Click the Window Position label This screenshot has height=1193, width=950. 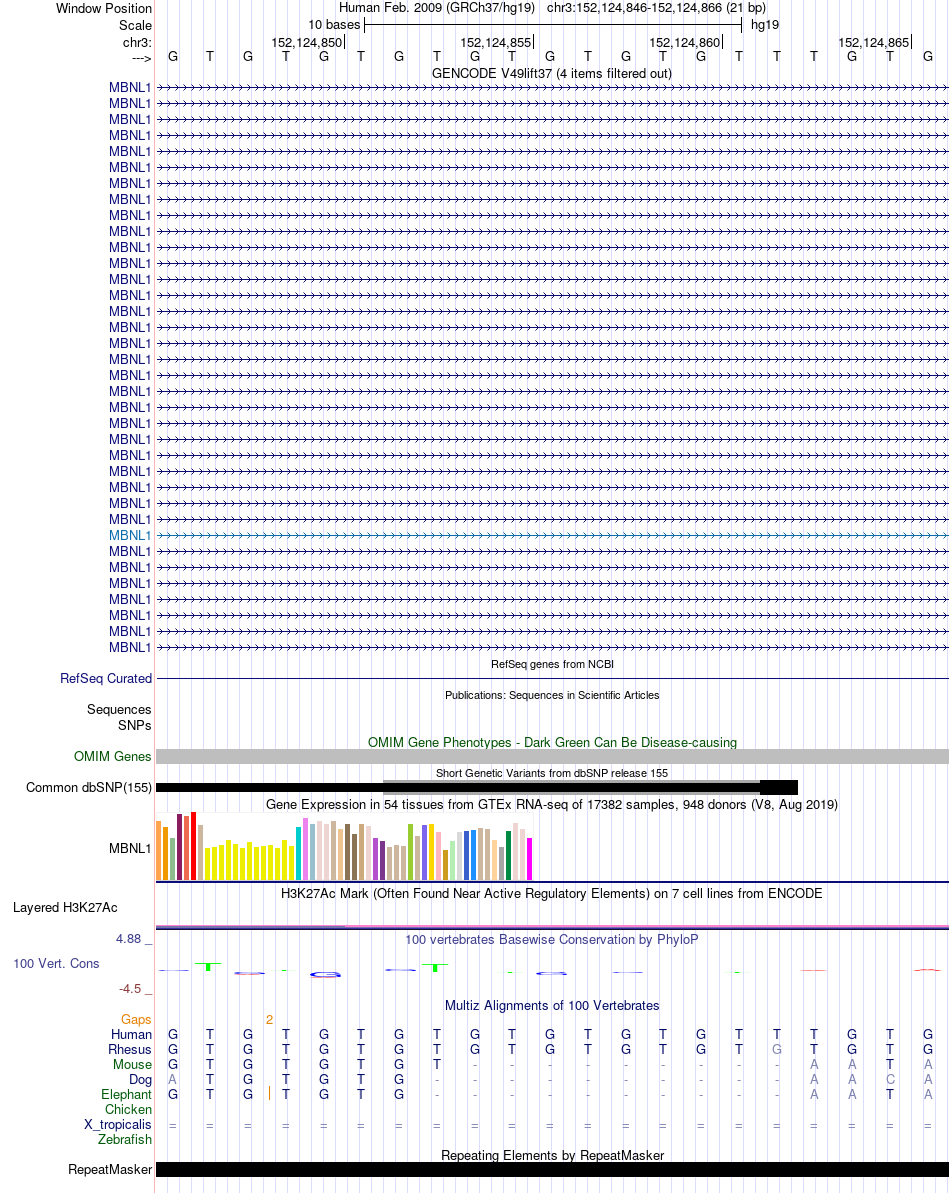point(103,8)
